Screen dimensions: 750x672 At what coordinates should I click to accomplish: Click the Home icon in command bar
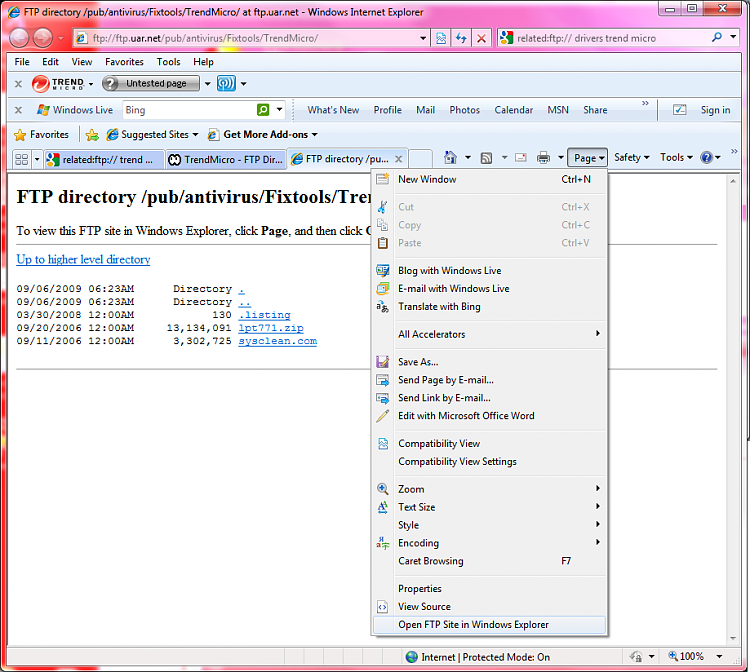click(x=450, y=157)
